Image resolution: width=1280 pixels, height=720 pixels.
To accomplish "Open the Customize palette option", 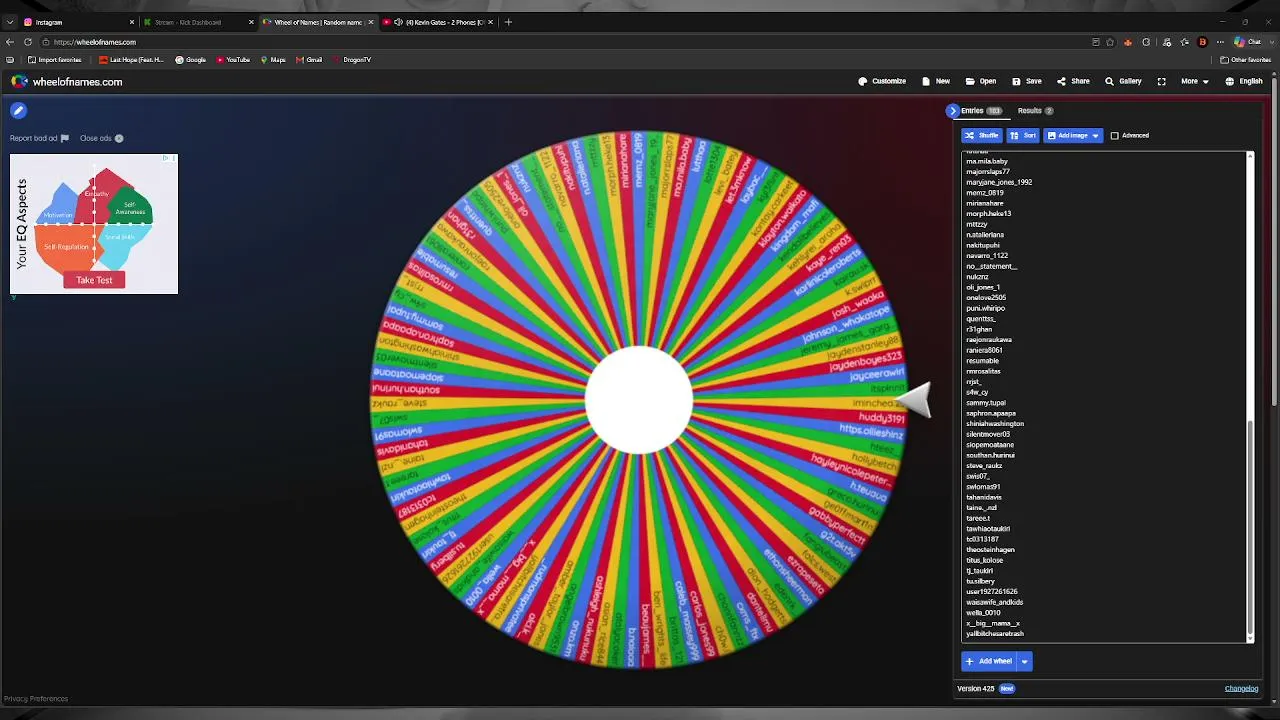I will tap(882, 81).
